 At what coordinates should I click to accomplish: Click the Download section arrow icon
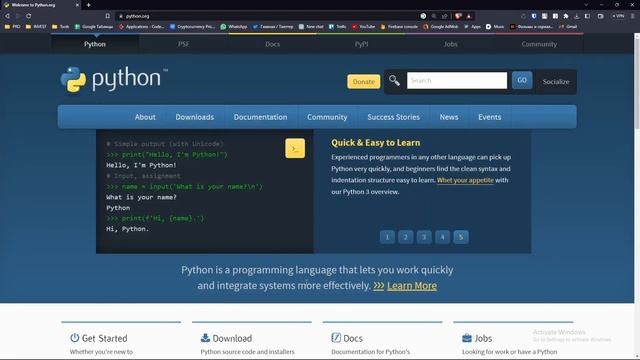coord(205,338)
